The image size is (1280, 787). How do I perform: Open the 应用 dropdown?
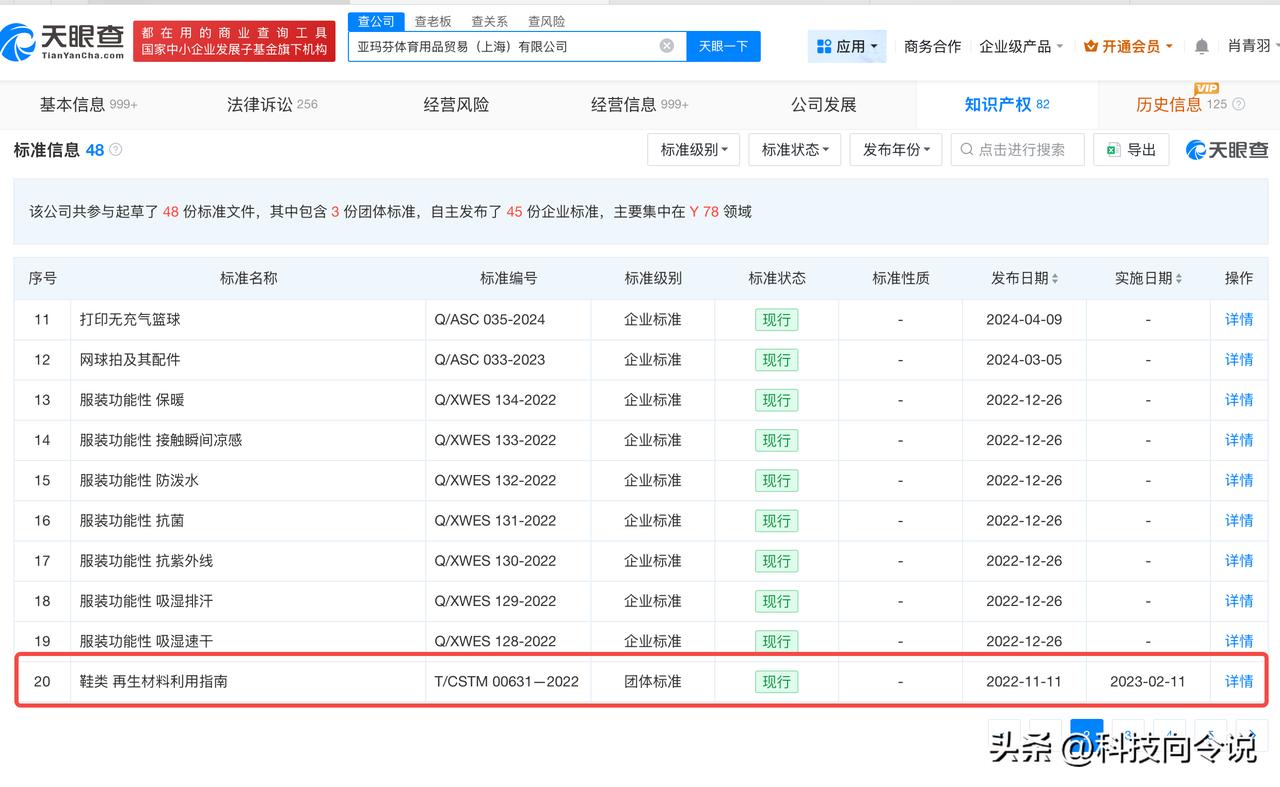pyautogui.click(x=847, y=46)
